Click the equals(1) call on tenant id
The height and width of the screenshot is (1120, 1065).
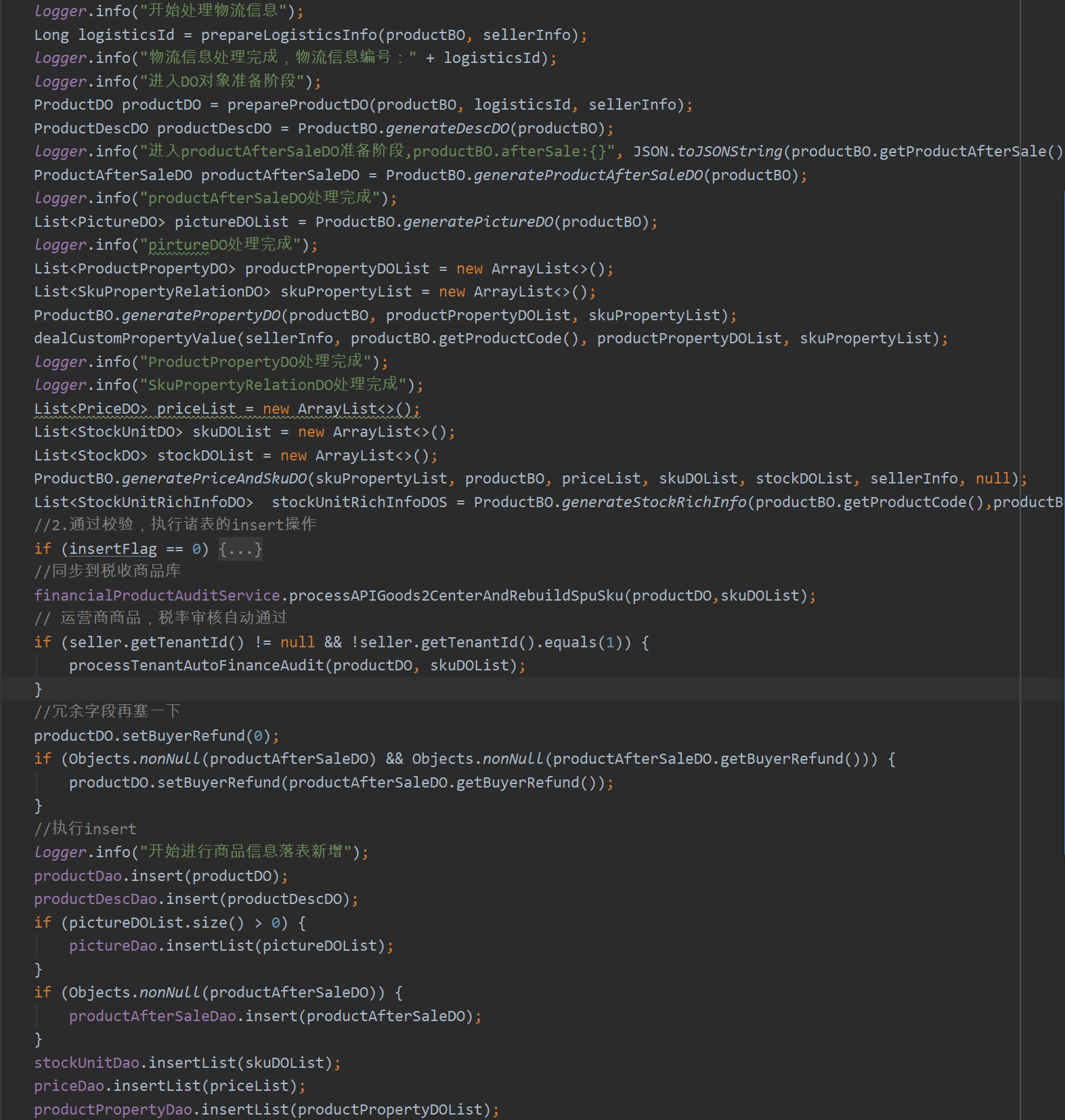pos(583,643)
